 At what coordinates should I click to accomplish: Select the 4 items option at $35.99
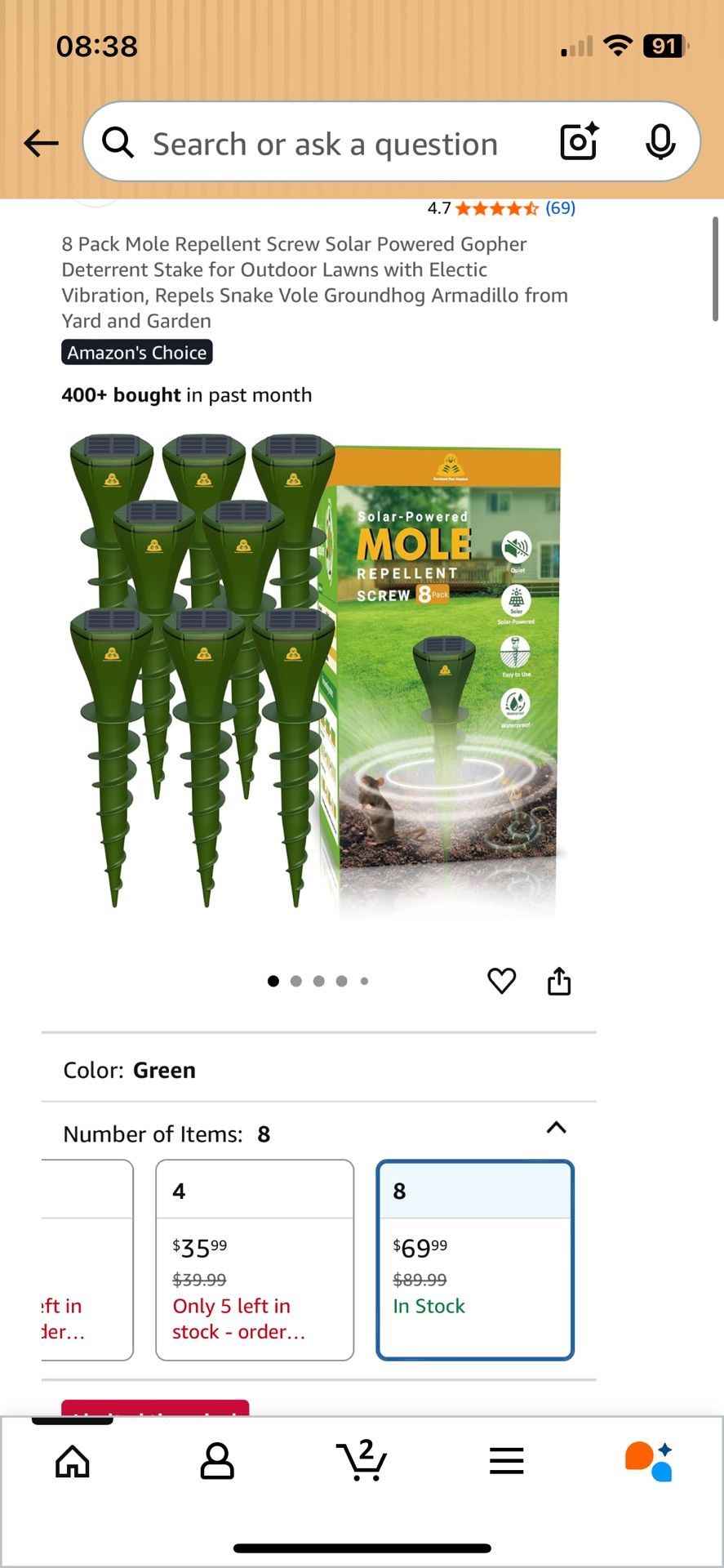point(255,1260)
